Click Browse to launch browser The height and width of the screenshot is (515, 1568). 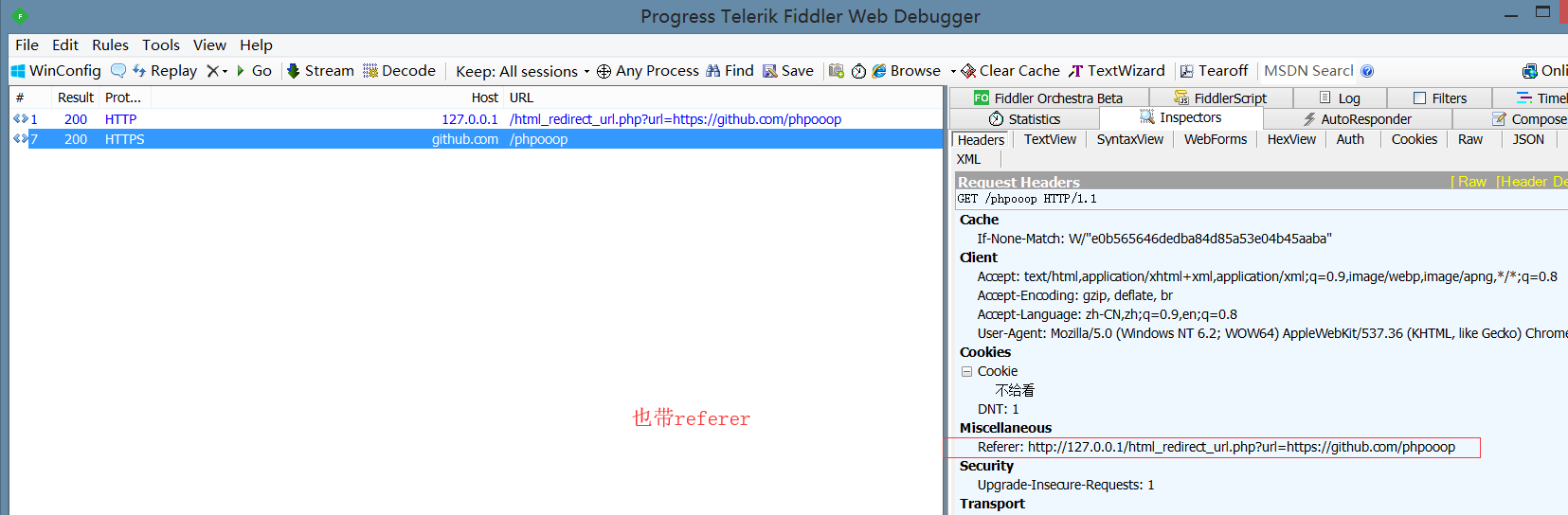point(907,71)
